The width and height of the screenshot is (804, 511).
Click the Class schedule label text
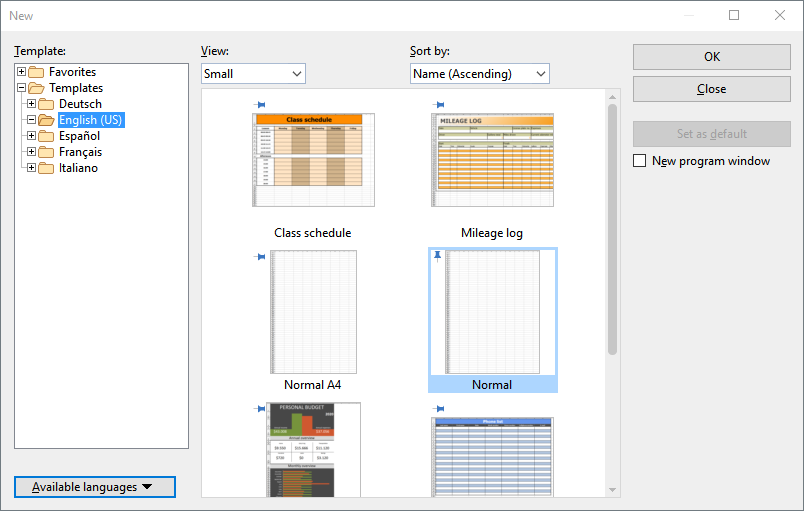(x=313, y=233)
